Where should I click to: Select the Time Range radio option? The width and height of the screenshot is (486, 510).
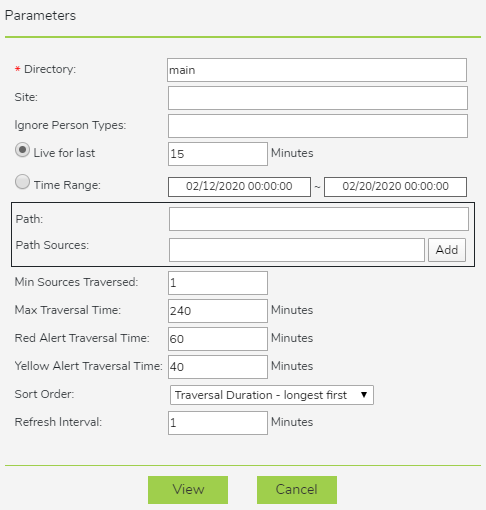coord(22,182)
